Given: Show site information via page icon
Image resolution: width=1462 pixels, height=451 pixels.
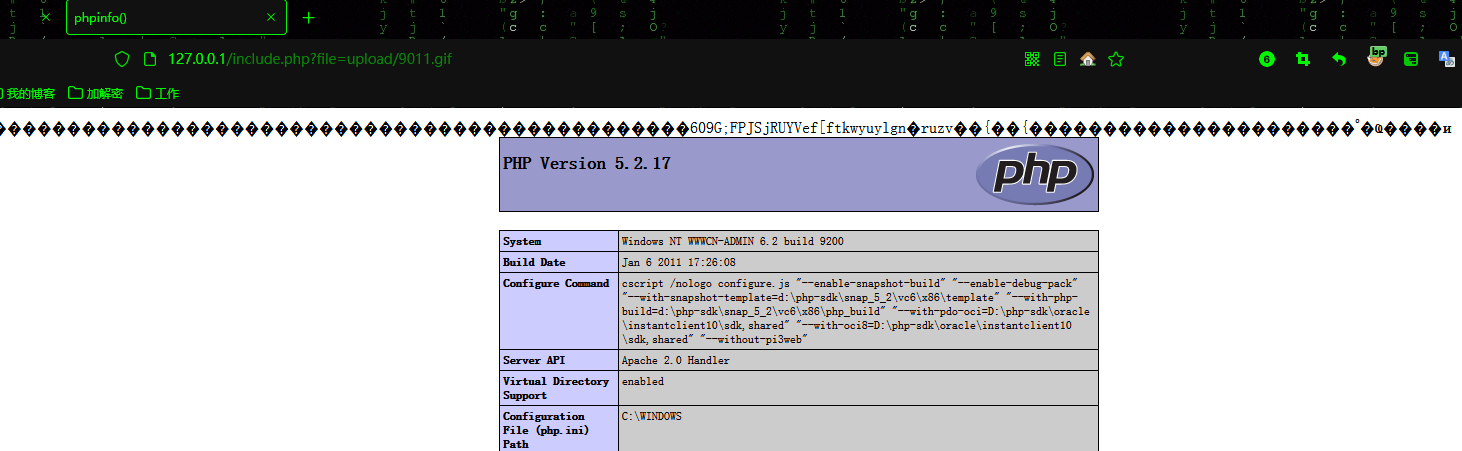Looking at the screenshot, I should click(x=150, y=59).
